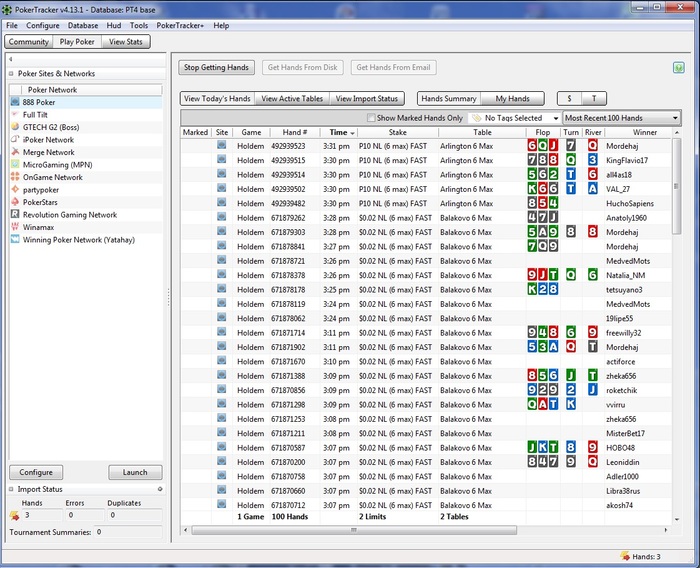Click the GTECH G2 (Boss) icon
The image size is (700, 568).
(x=16, y=127)
